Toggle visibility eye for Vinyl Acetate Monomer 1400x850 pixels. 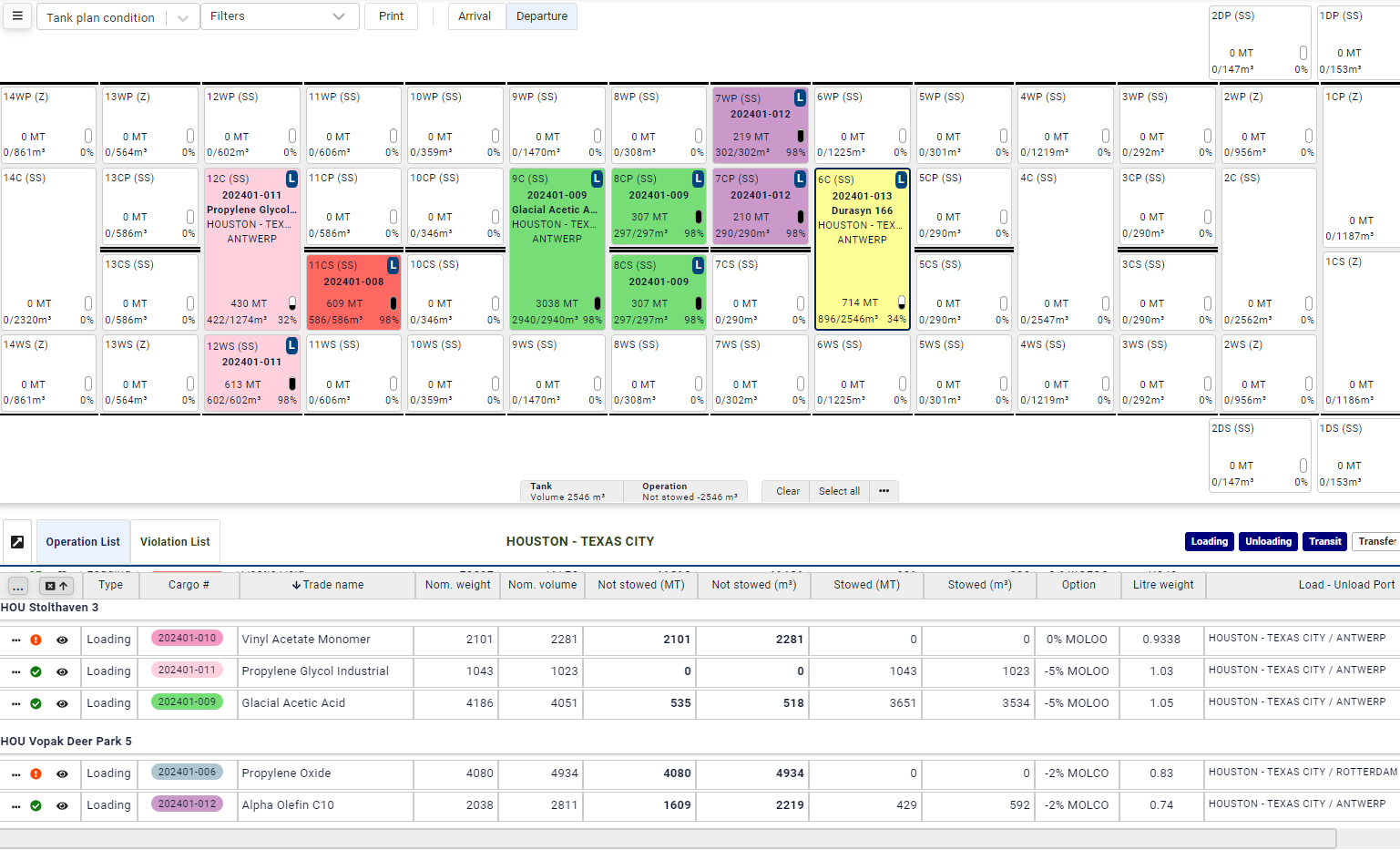coord(62,640)
